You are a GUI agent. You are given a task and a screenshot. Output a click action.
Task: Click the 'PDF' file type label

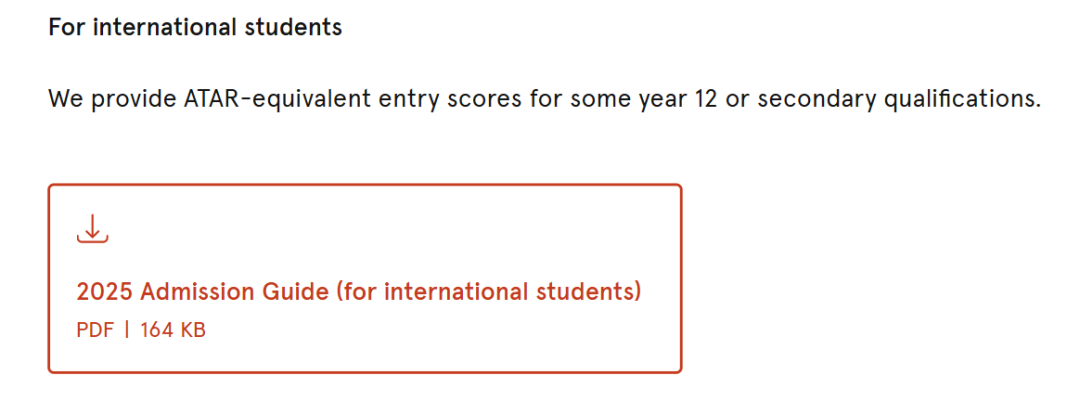coord(95,331)
